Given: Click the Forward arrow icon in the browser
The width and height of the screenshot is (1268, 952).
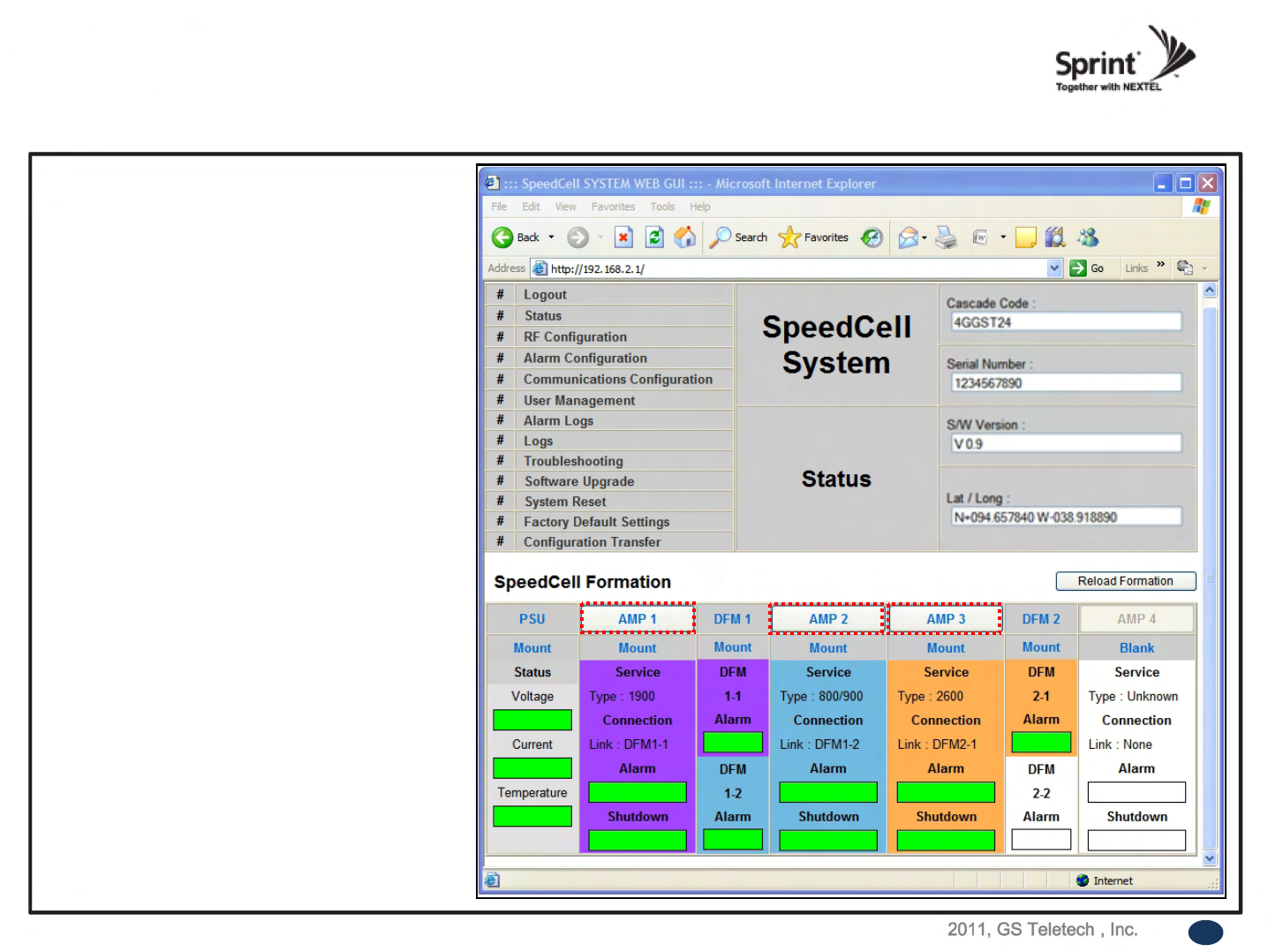Looking at the screenshot, I should click(x=577, y=238).
